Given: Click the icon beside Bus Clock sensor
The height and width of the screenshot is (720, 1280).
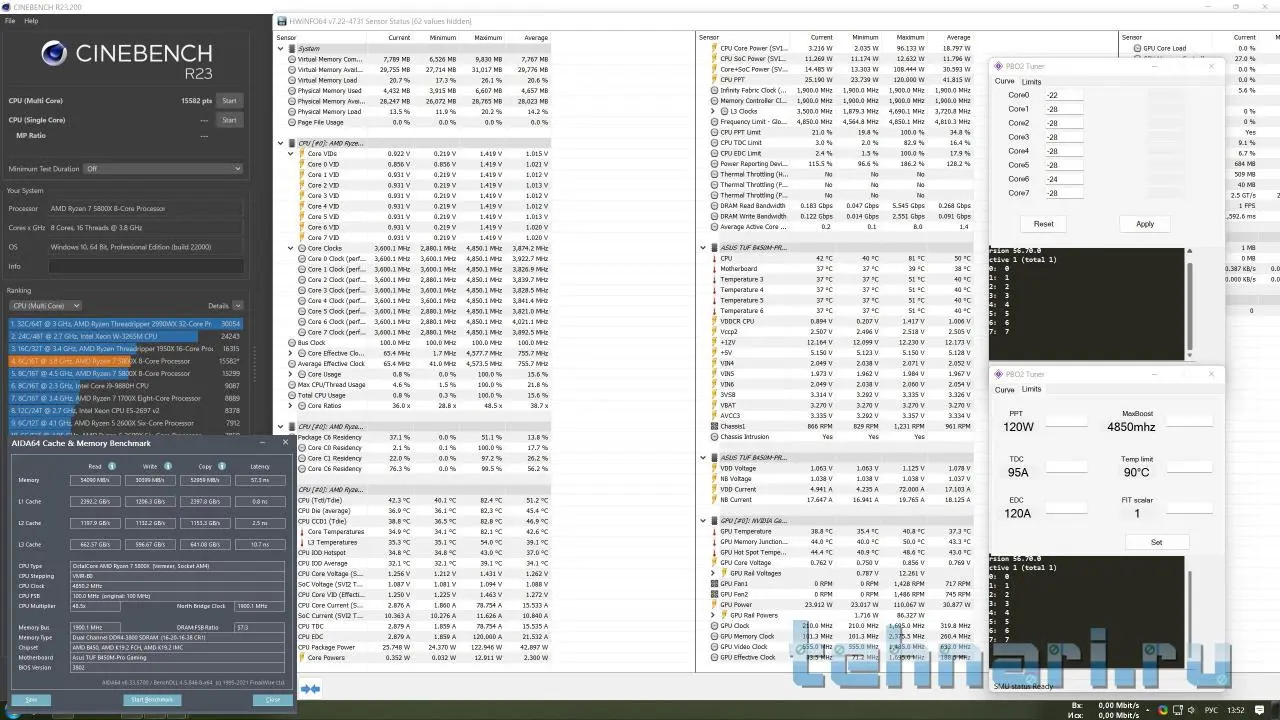Looking at the screenshot, I should (292, 343).
